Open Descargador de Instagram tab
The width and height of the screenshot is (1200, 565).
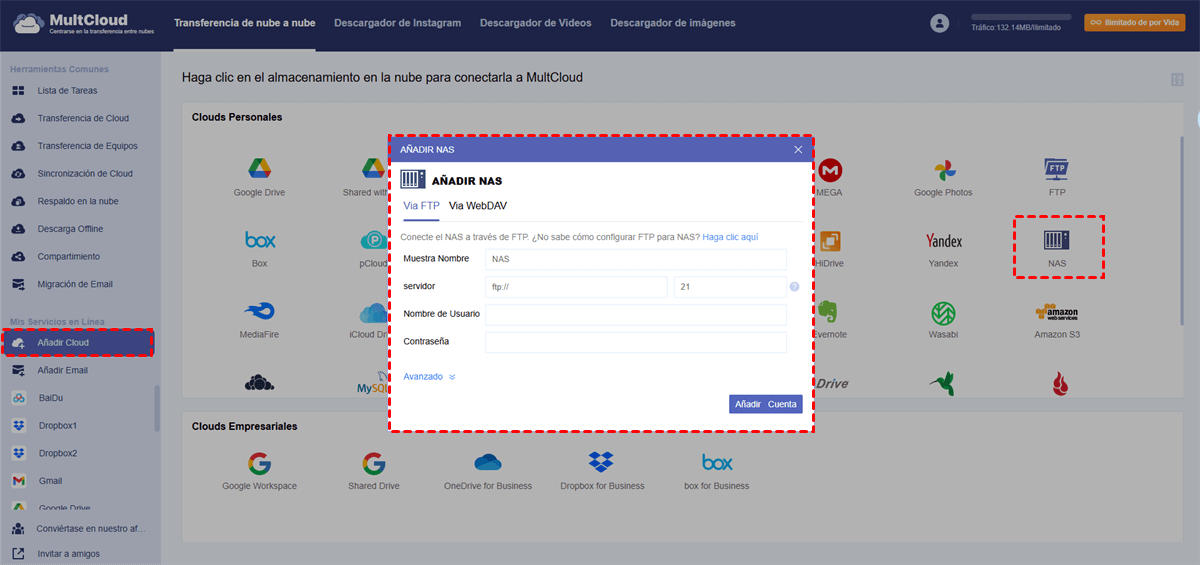coord(398,23)
